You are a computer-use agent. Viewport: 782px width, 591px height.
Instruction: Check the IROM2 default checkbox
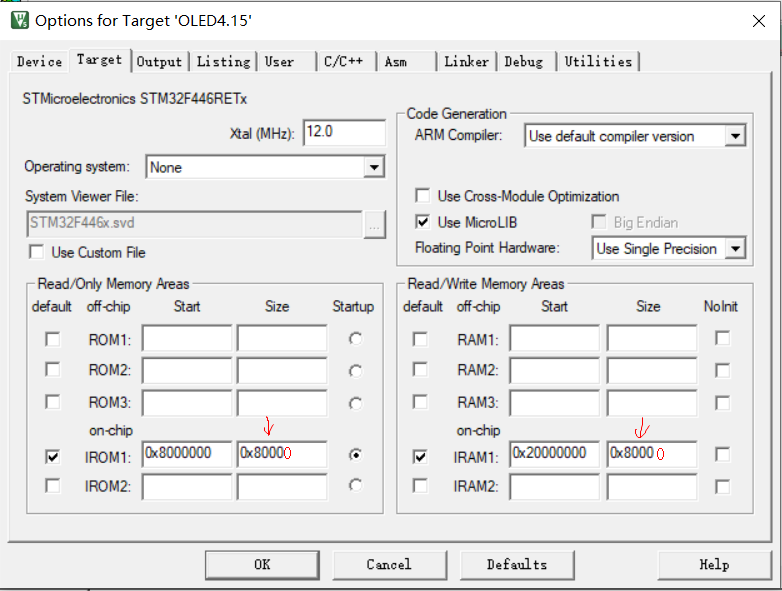(52, 485)
